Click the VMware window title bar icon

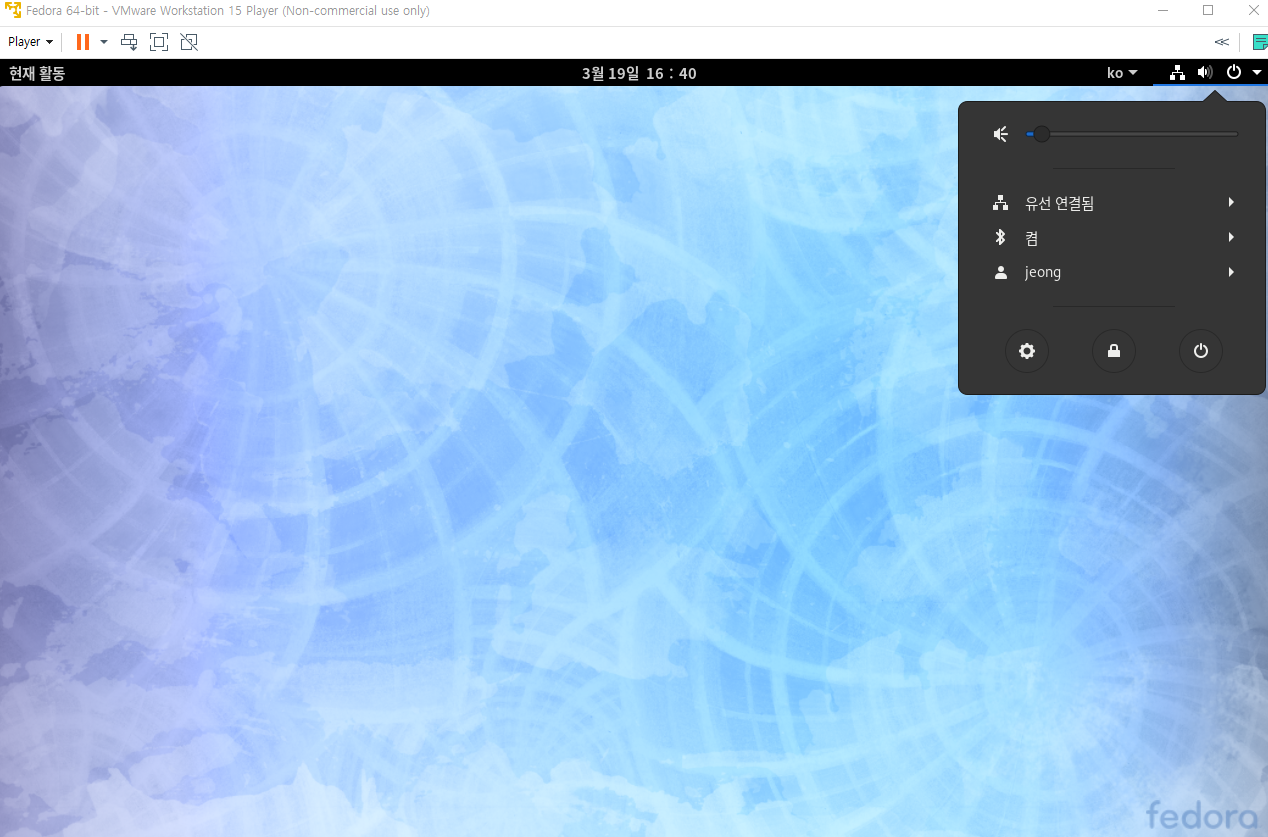point(13,11)
